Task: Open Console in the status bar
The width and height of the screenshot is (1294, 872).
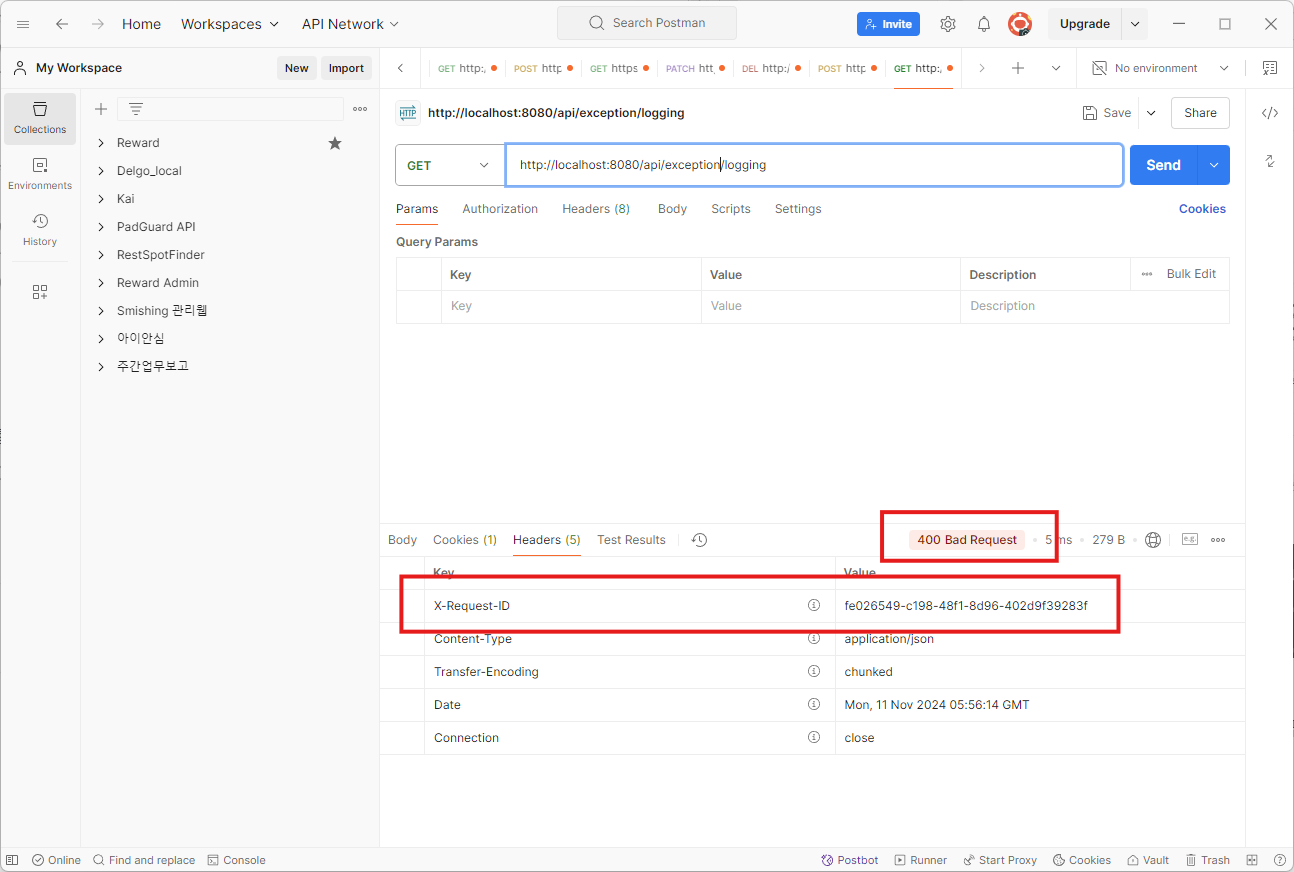Action: [236, 860]
